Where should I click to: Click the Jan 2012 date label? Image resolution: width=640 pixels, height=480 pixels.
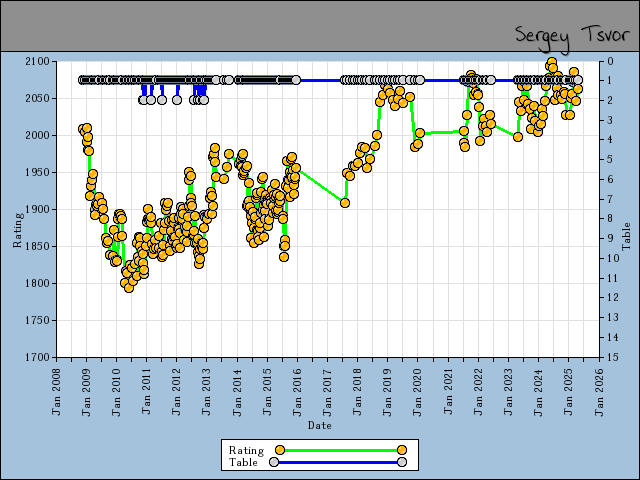pos(177,392)
